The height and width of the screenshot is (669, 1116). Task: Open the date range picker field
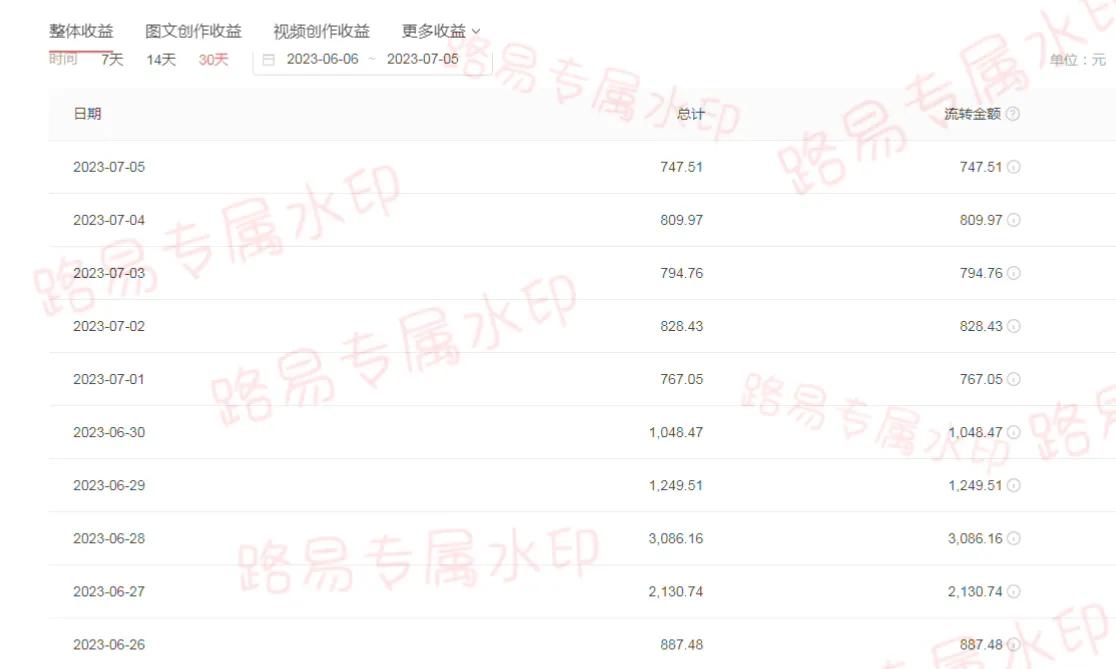pos(371,59)
